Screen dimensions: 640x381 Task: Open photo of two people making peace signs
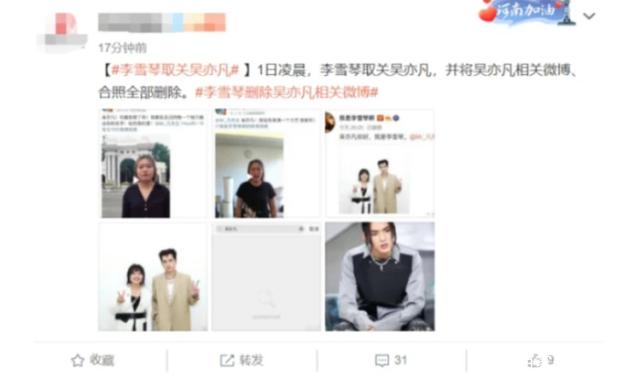click(x=153, y=277)
